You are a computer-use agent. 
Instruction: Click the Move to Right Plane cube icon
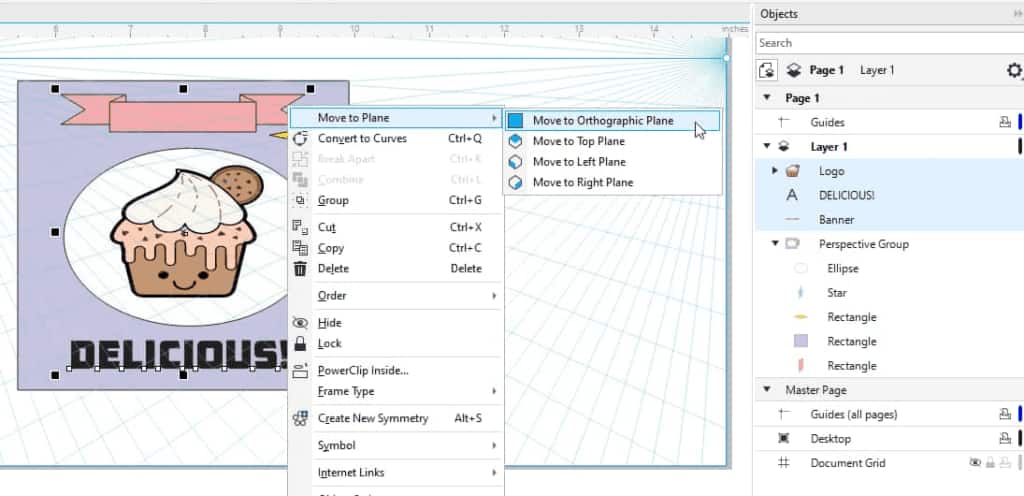(515, 183)
